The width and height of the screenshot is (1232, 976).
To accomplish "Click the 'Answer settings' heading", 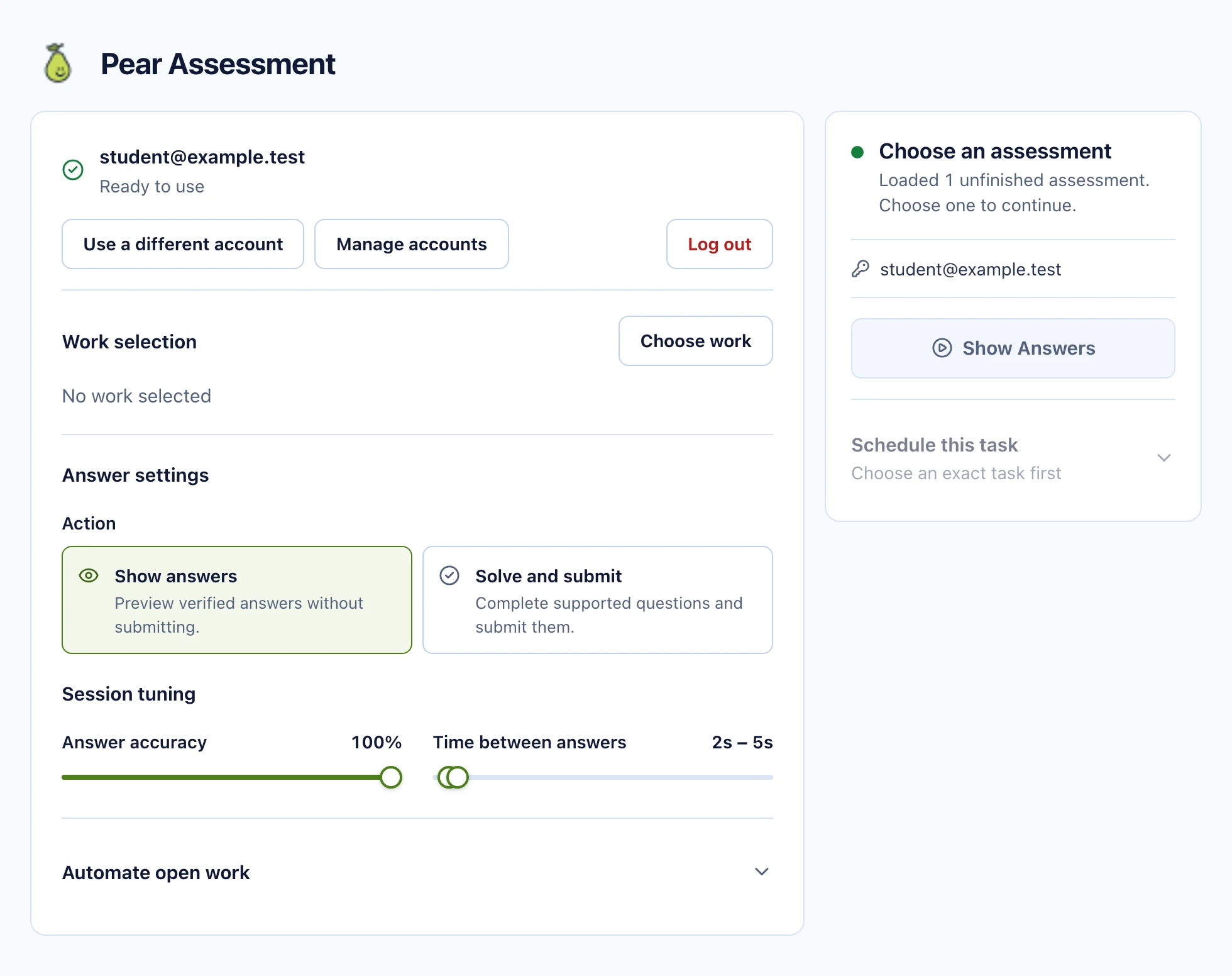I will 135,475.
